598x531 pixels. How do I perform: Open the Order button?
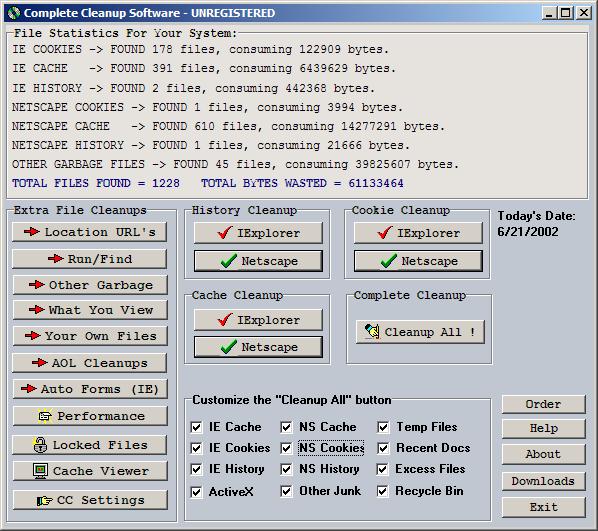(x=543, y=404)
